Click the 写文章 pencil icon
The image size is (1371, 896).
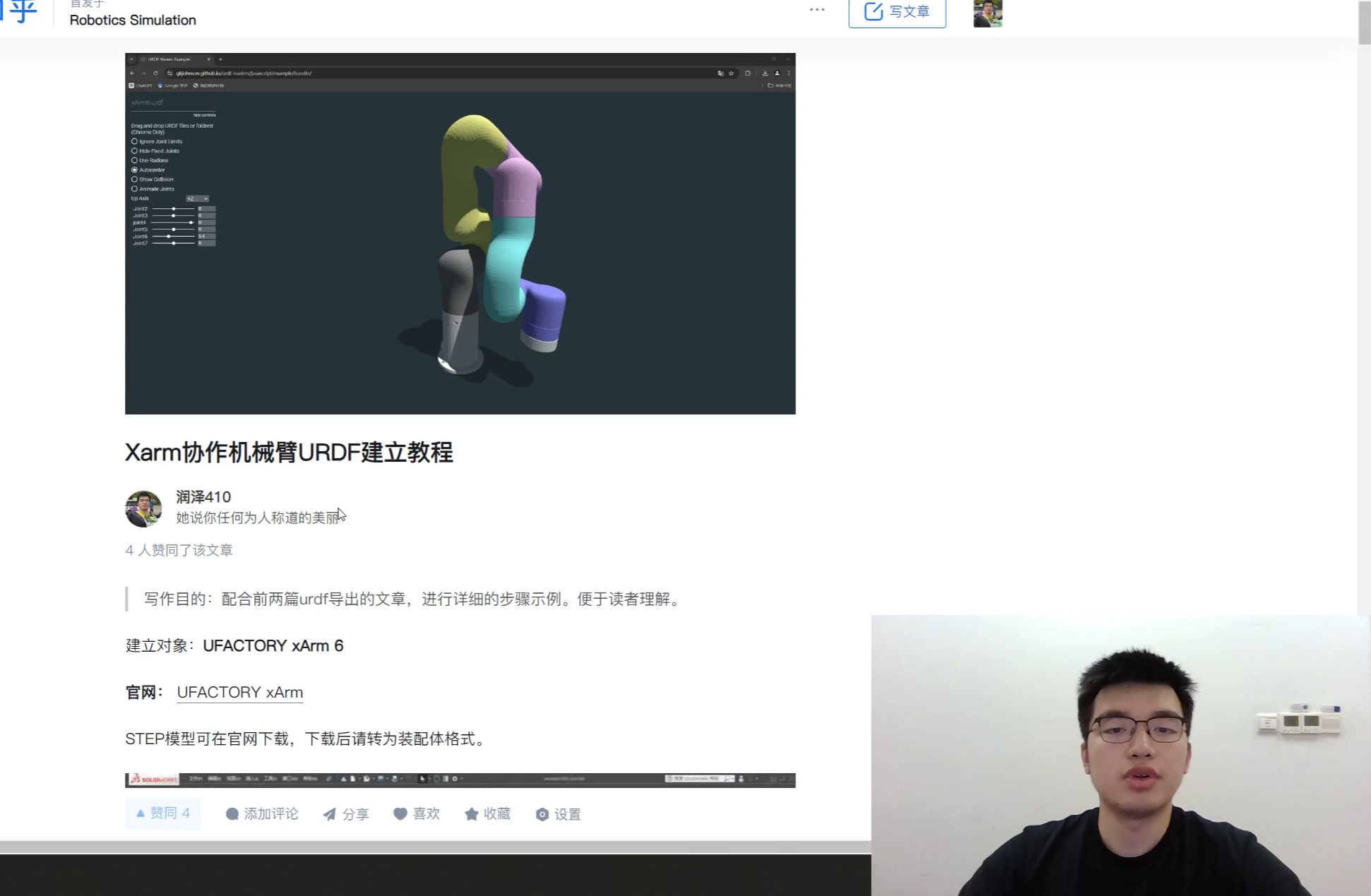[x=873, y=11]
